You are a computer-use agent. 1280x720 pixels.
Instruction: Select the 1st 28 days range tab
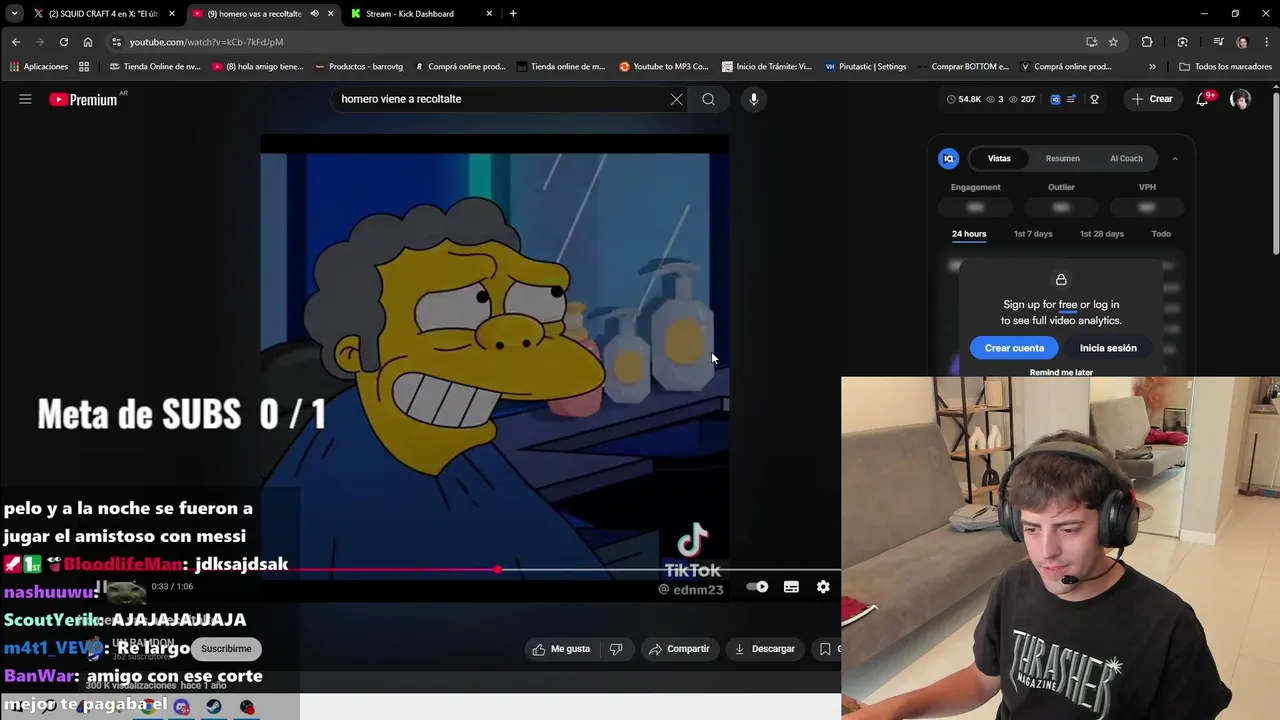tap(1102, 234)
